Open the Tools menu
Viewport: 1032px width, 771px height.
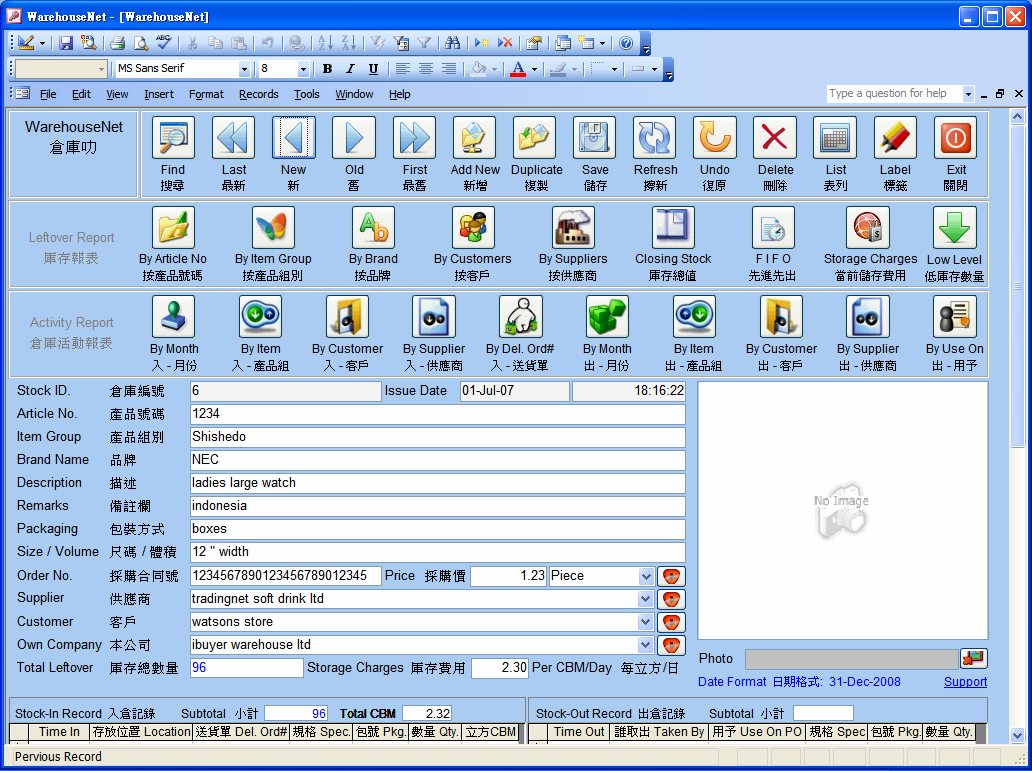(x=306, y=94)
